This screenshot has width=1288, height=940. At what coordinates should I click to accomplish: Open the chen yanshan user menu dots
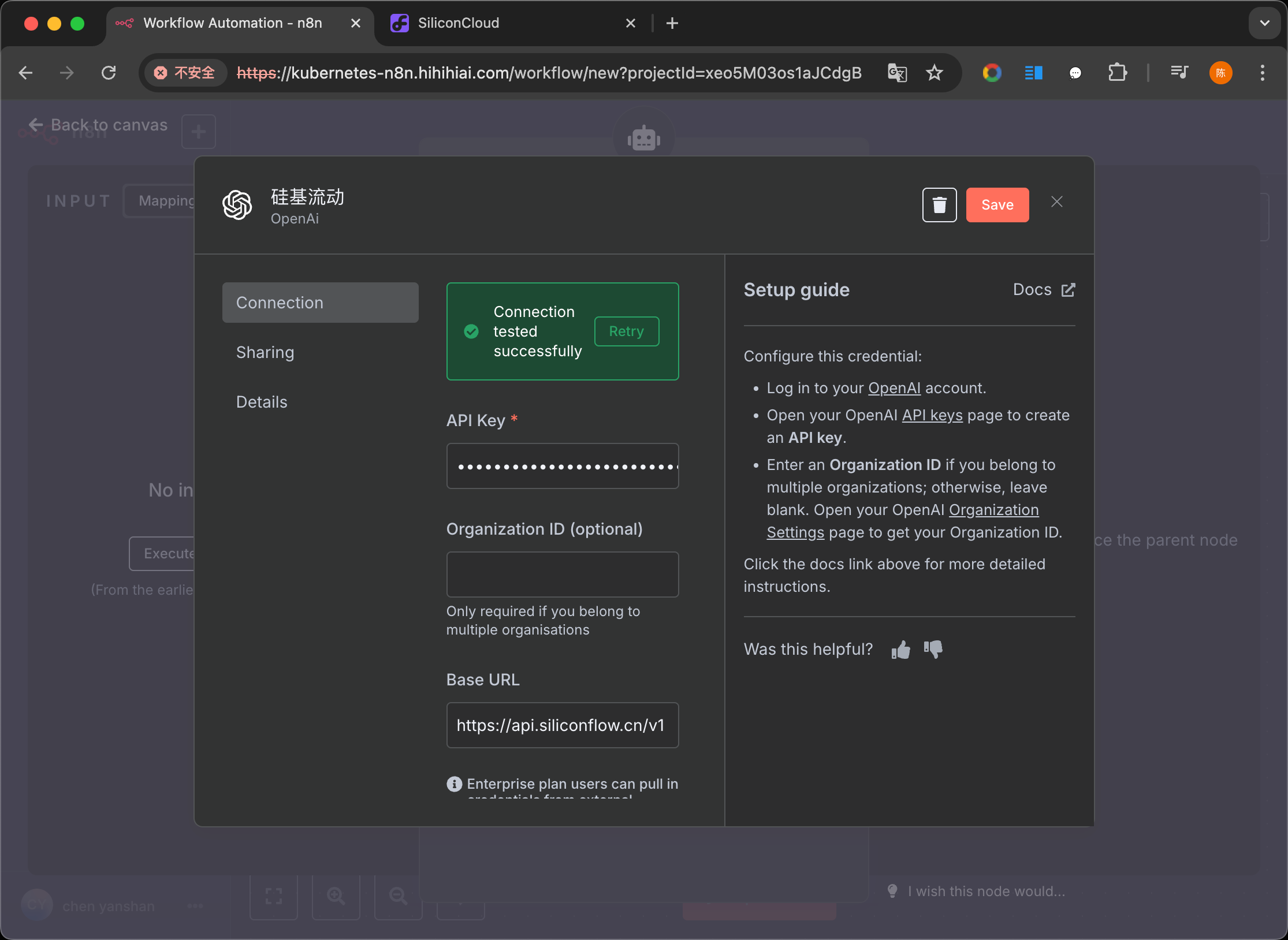click(x=195, y=906)
